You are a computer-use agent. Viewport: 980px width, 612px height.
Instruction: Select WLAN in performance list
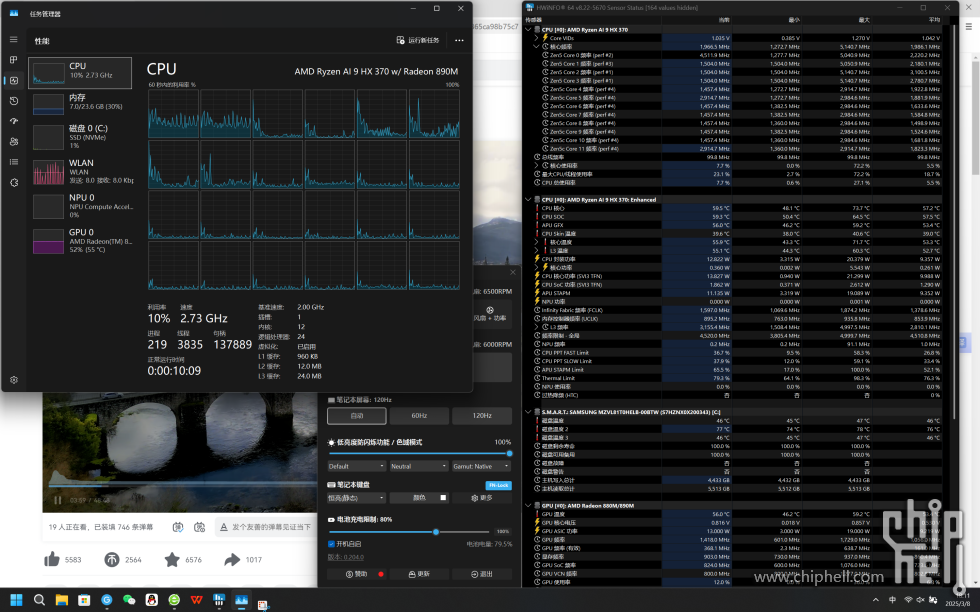point(80,172)
